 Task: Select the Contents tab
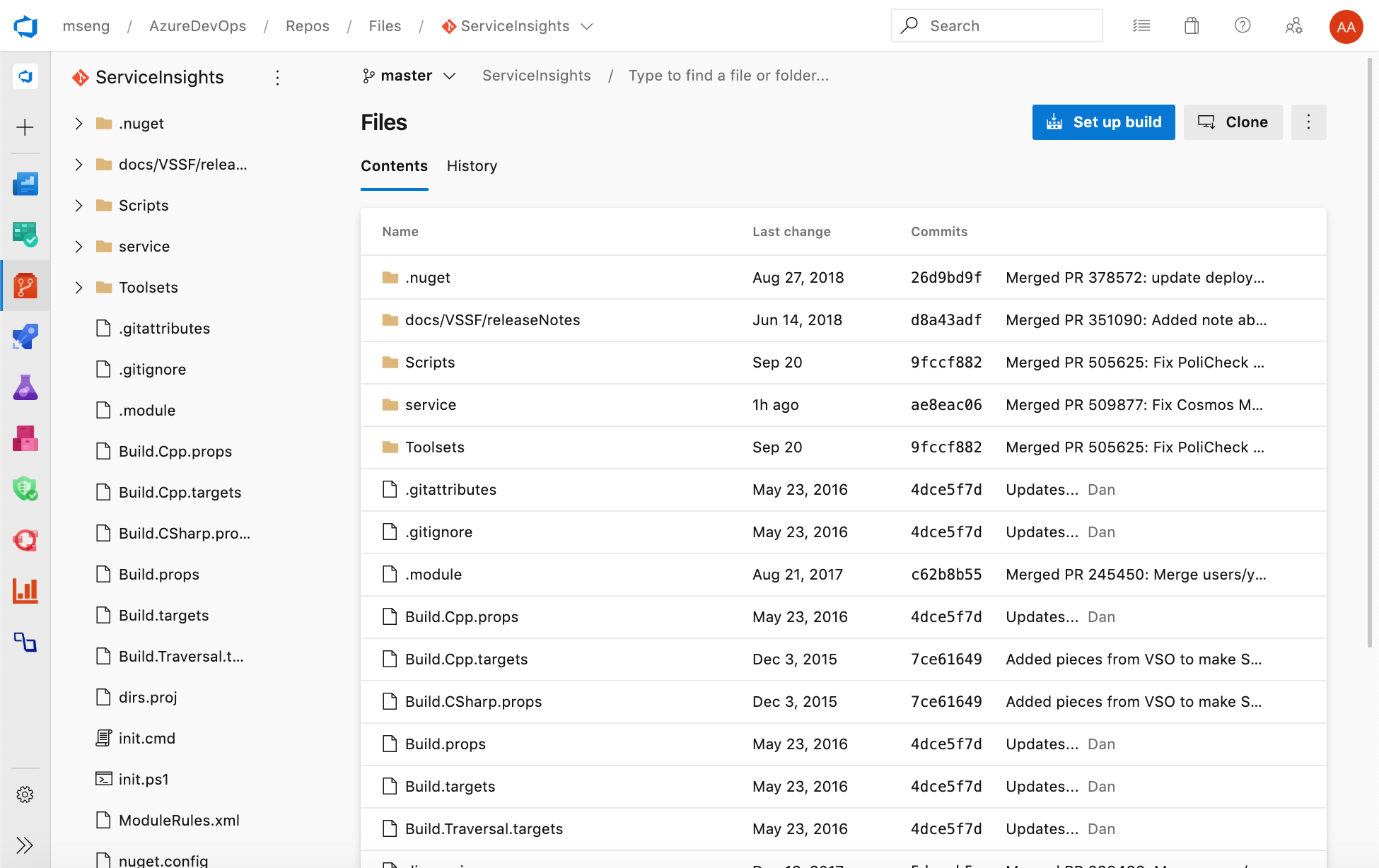pyautogui.click(x=394, y=166)
